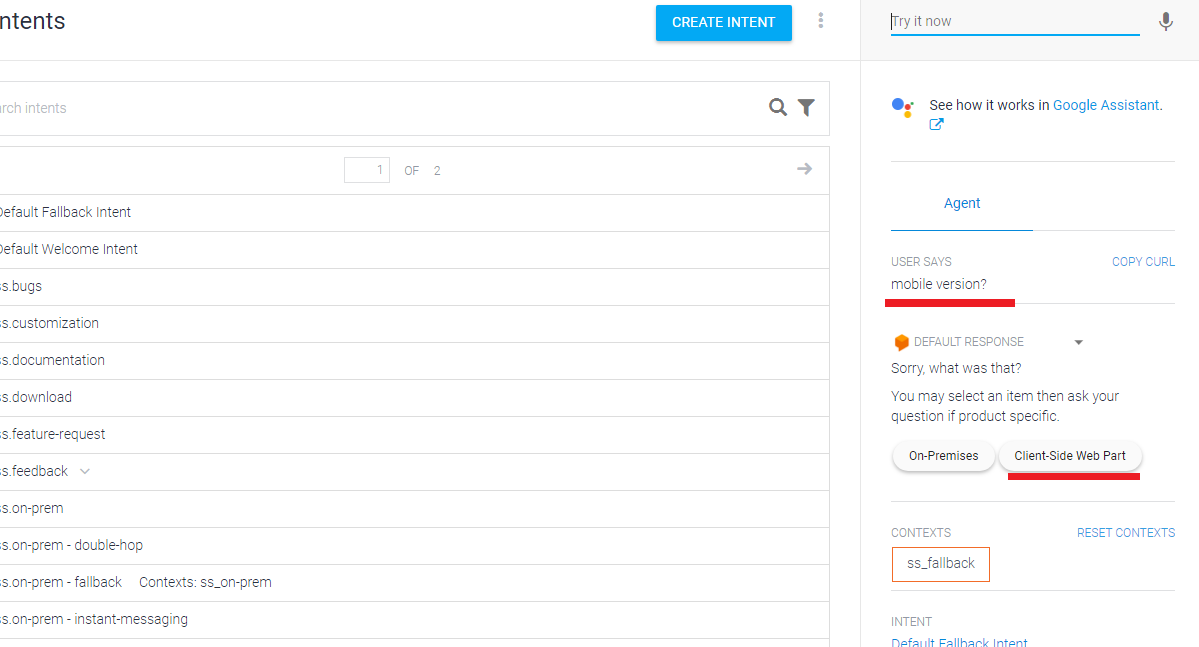Go to next page arrow
Viewport: 1199px width, 647px height.
click(x=804, y=169)
